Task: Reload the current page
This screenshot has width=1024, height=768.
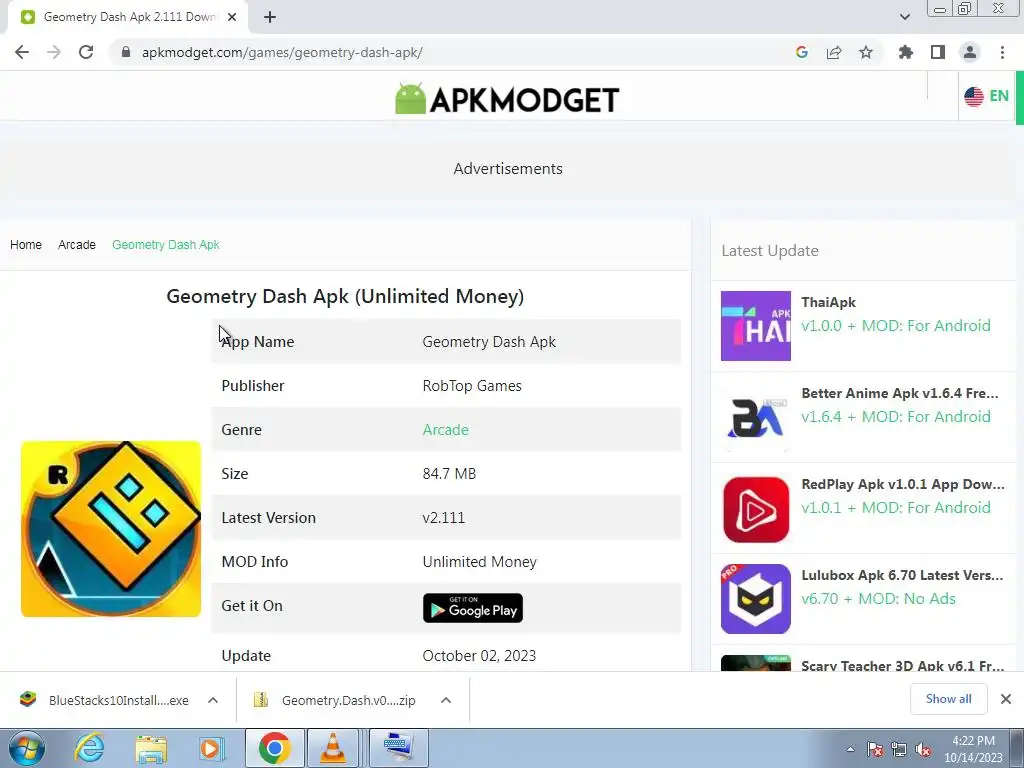Action: click(x=86, y=52)
